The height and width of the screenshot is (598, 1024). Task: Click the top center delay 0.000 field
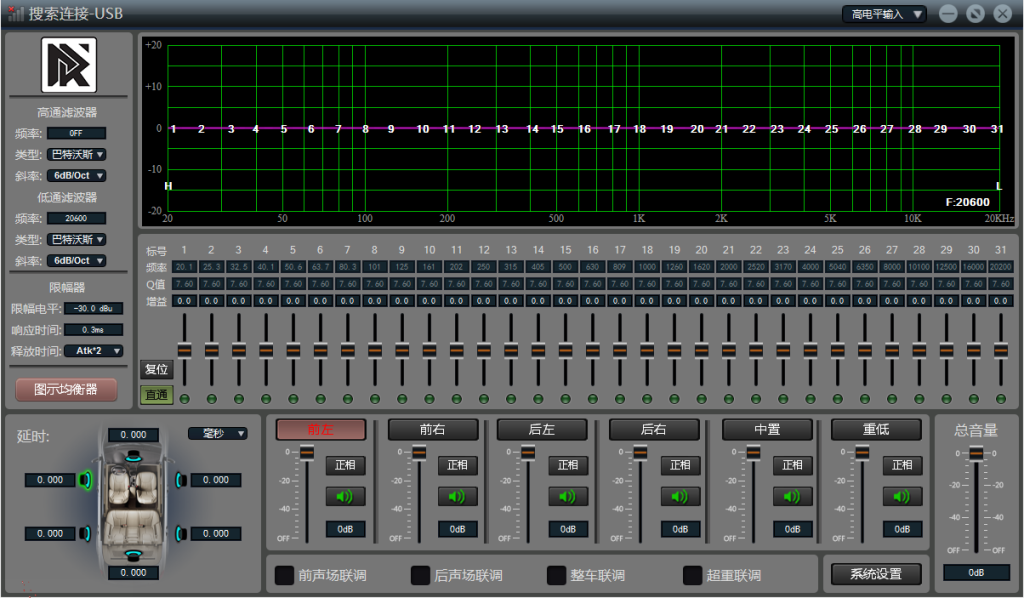tap(133, 435)
